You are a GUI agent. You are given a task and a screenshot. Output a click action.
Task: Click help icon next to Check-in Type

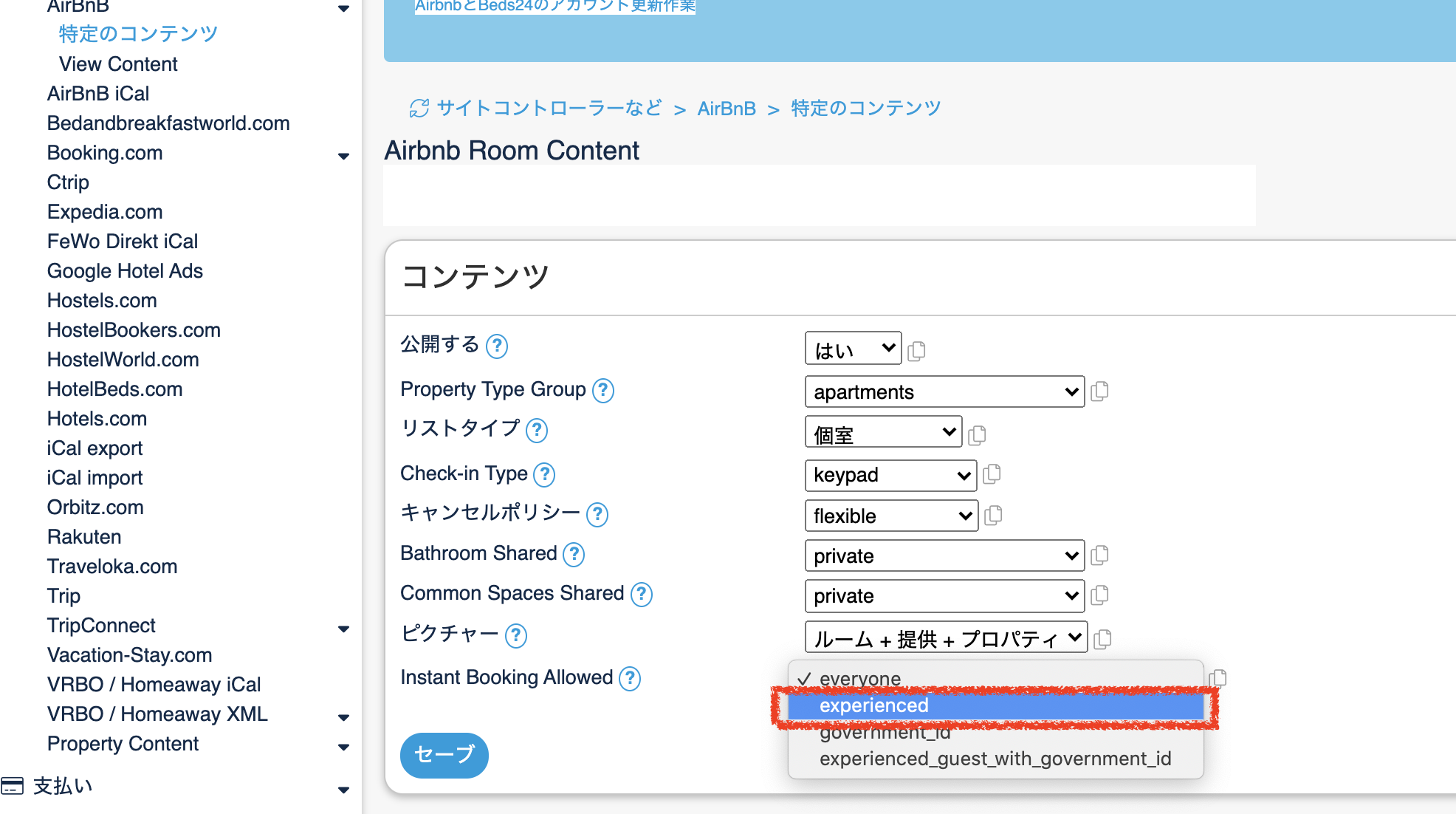(544, 474)
